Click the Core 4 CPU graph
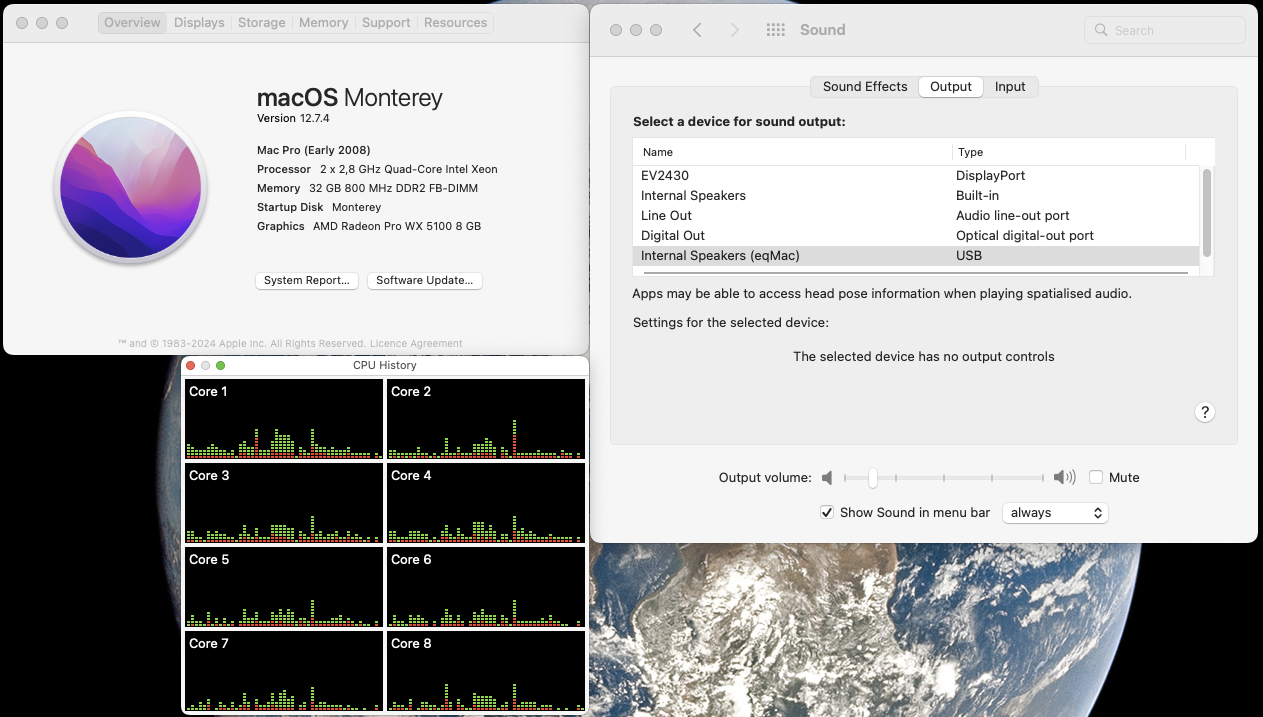The width and height of the screenshot is (1263, 717). point(486,503)
